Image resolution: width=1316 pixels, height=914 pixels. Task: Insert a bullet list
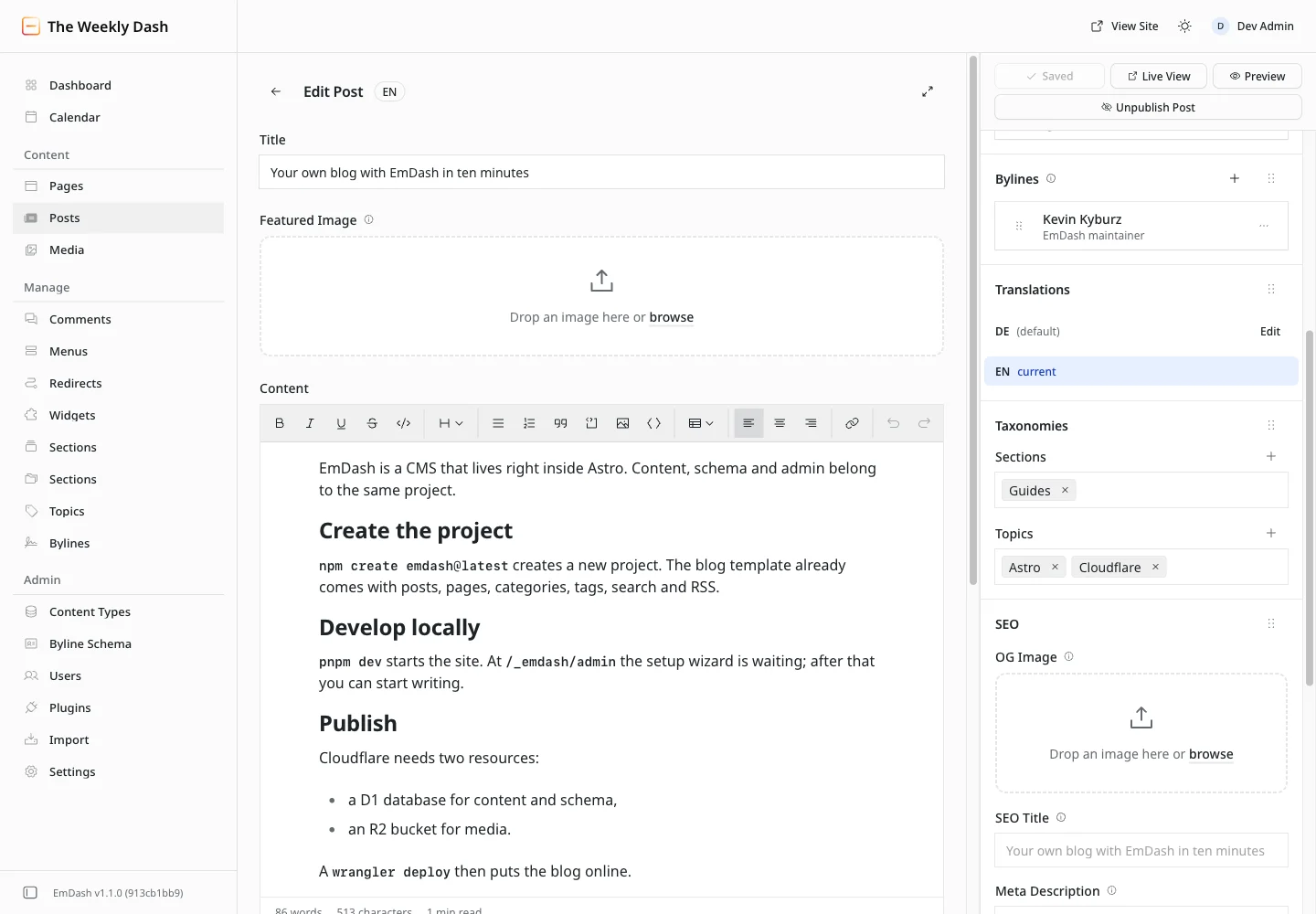(x=498, y=423)
